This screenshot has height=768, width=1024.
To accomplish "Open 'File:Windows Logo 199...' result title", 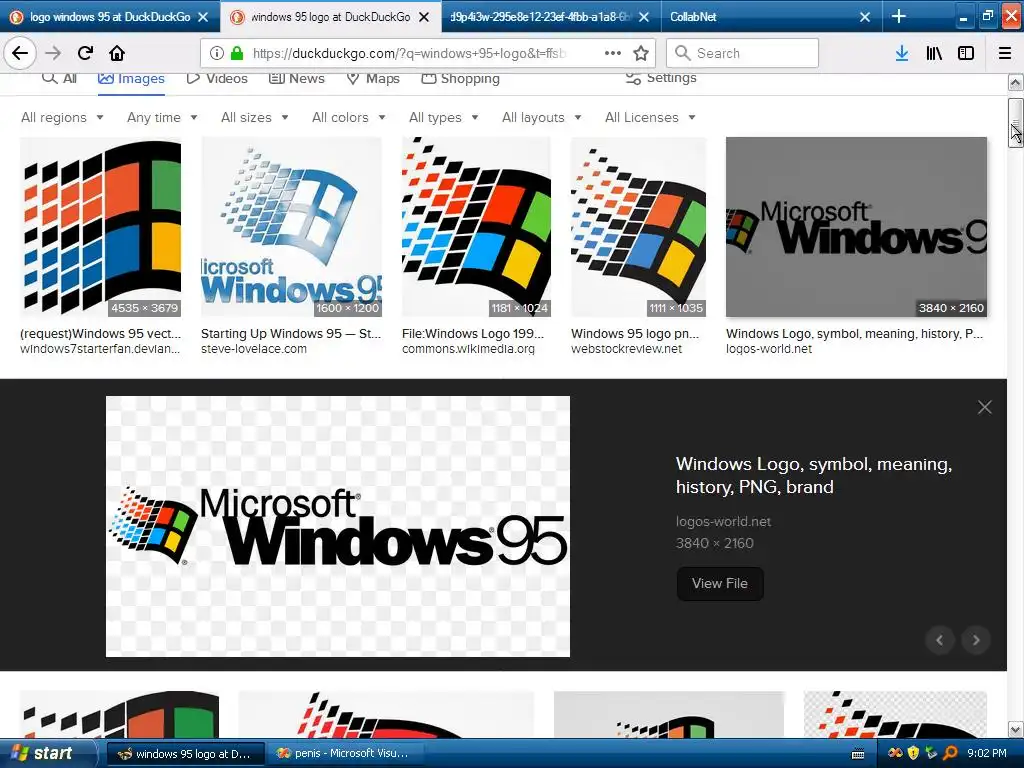I will click(473, 334).
